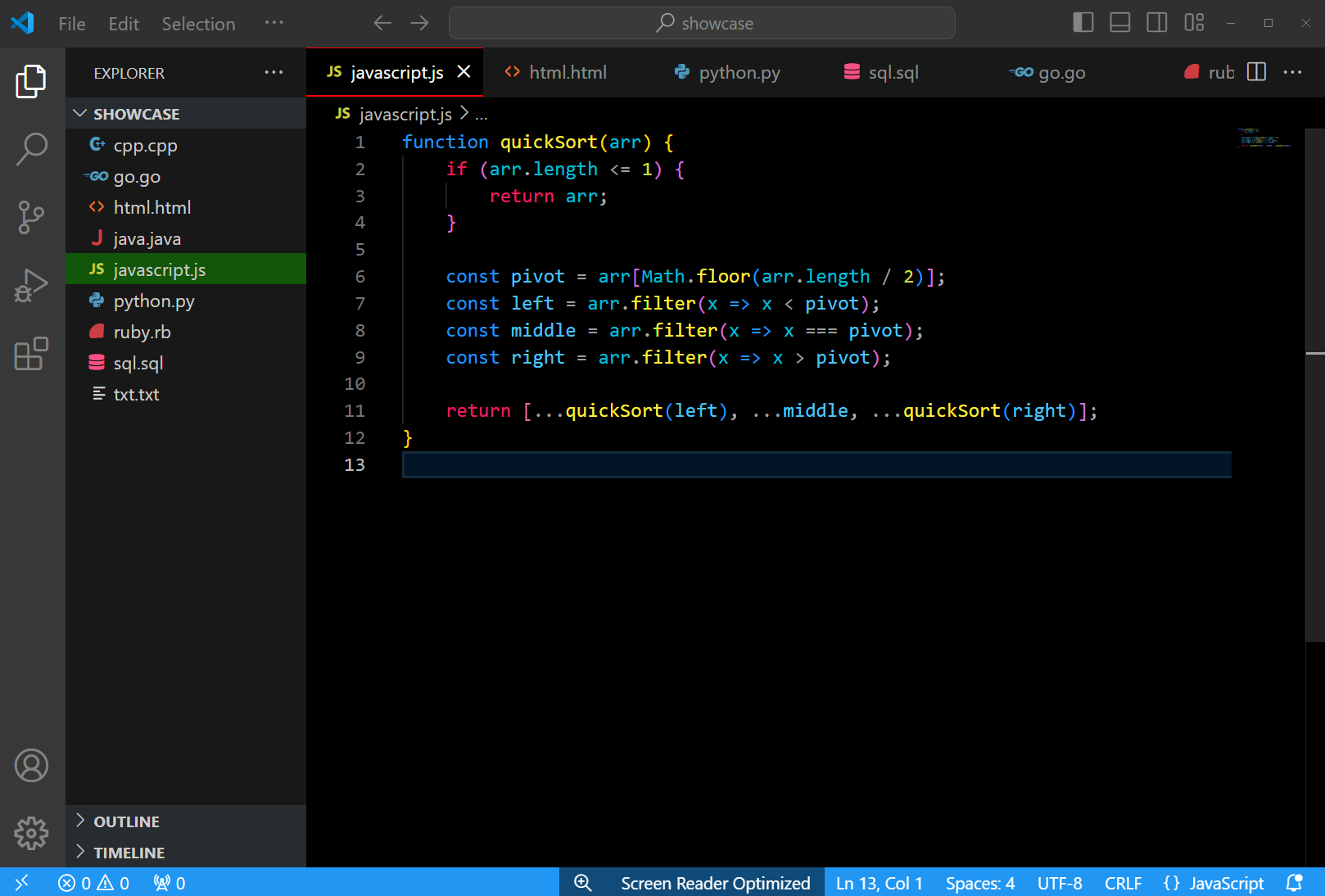Click the vertical editor scrollbar
This screenshot has width=1325, height=896.
click(x=1314, y=385)
